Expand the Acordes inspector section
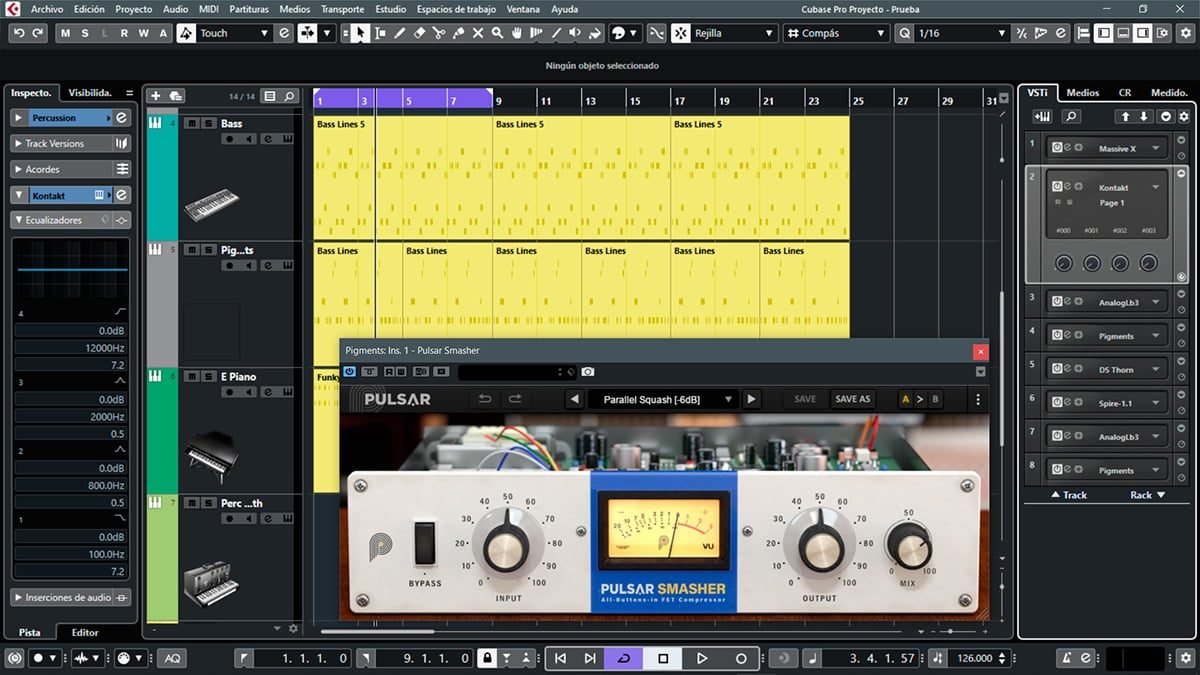 19,169
